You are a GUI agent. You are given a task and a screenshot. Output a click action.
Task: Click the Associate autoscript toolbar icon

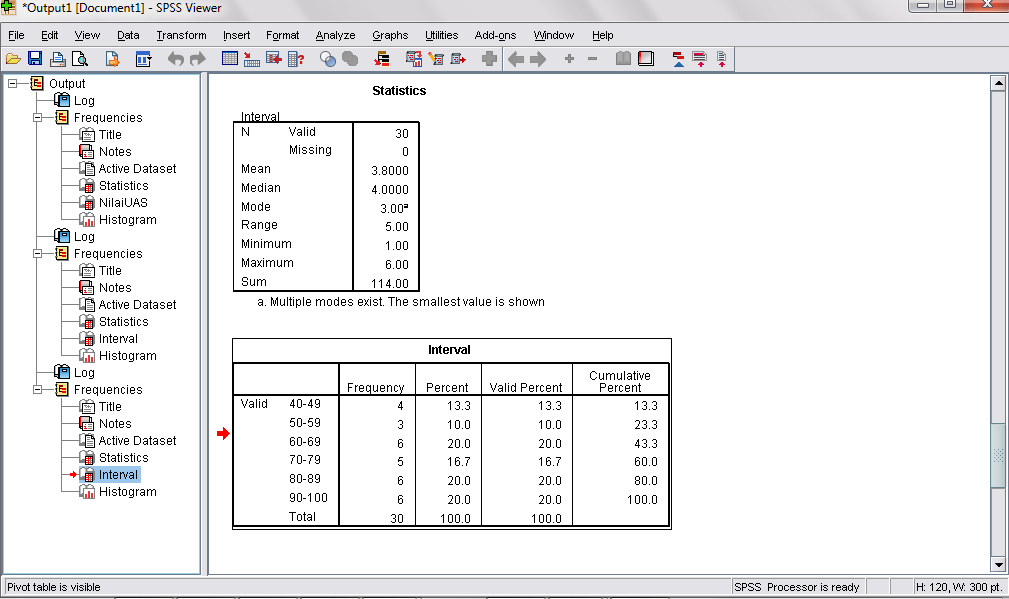point(414,59)
